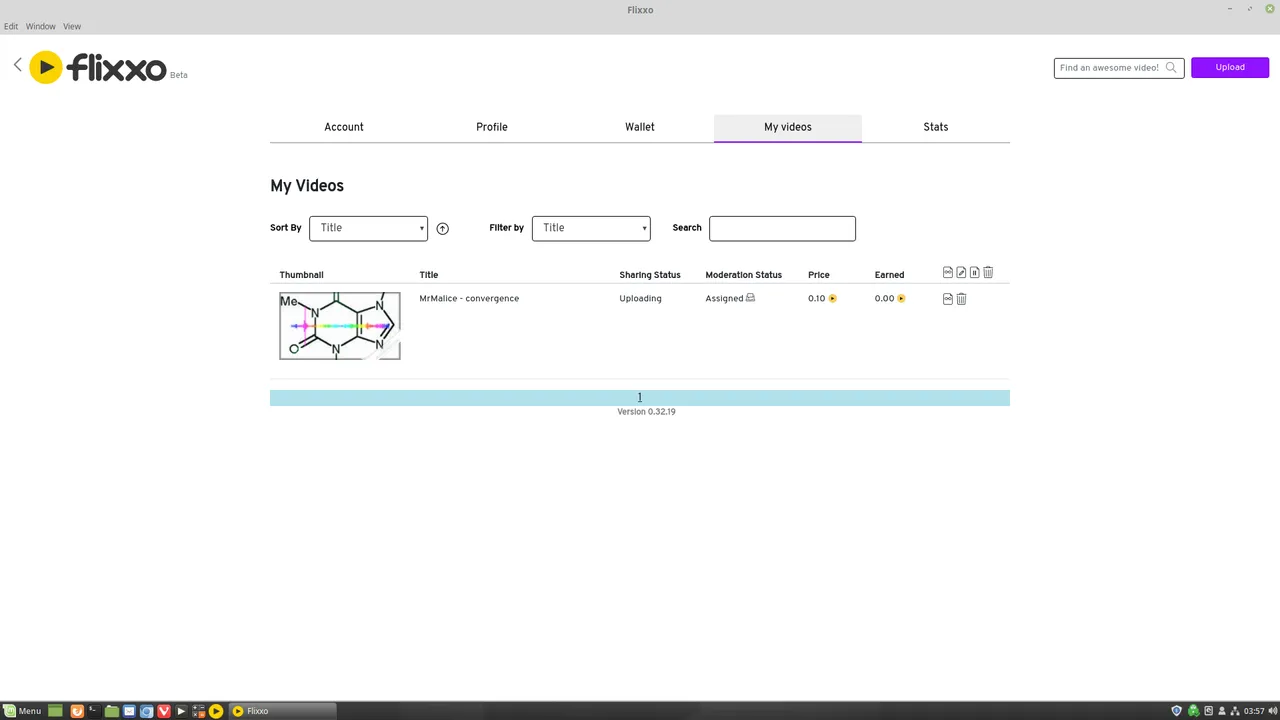Click the 0.10 price value
Viewport: 1280px width, 720px height.
[x=816, y=299]
